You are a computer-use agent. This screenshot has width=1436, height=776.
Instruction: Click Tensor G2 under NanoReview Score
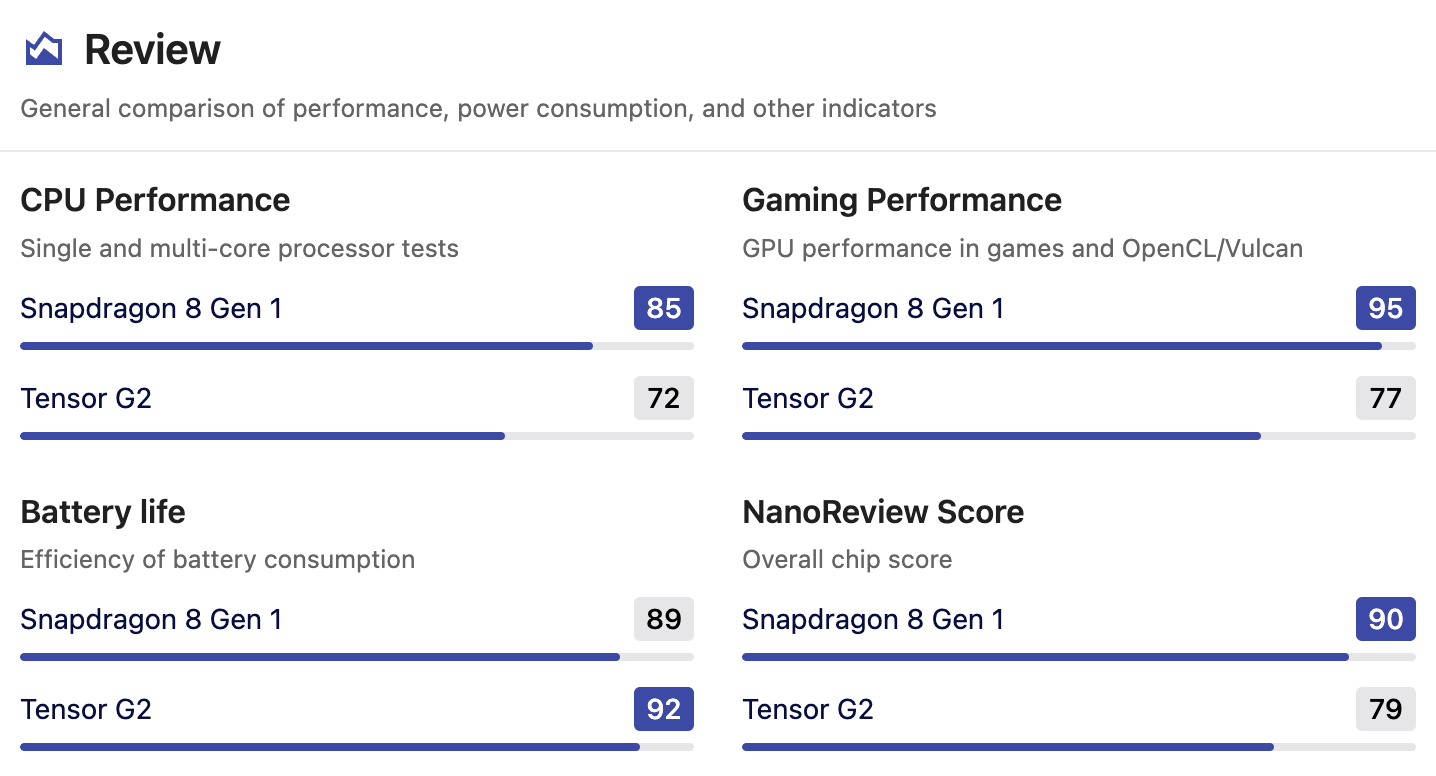pos(808,709)
